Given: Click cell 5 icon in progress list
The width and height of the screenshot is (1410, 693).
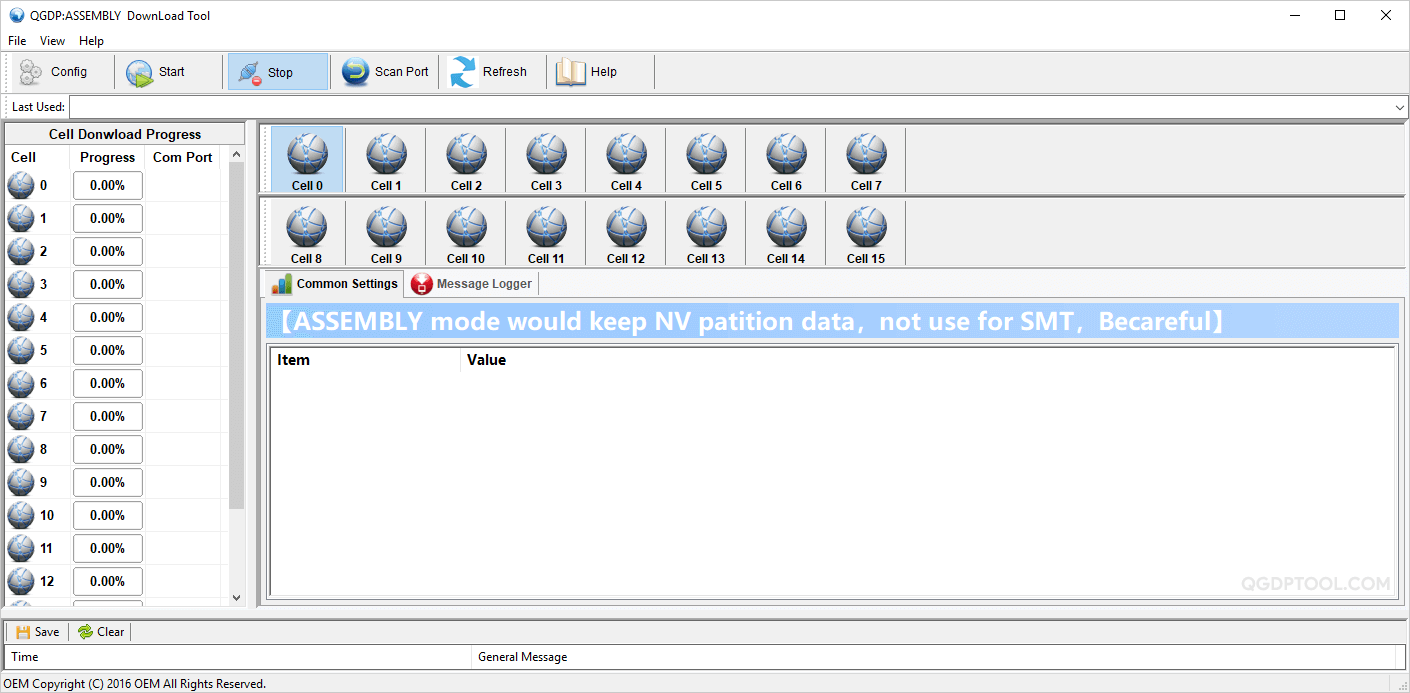Looking at the screenshot, I should (x=21, y=350).
